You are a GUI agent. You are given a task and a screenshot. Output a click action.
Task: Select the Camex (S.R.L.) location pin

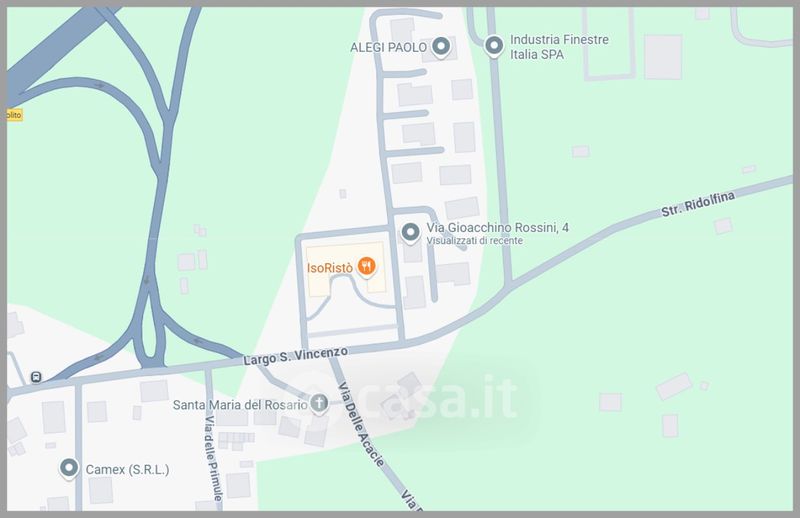pyautogui.click(x=69, y=468)
